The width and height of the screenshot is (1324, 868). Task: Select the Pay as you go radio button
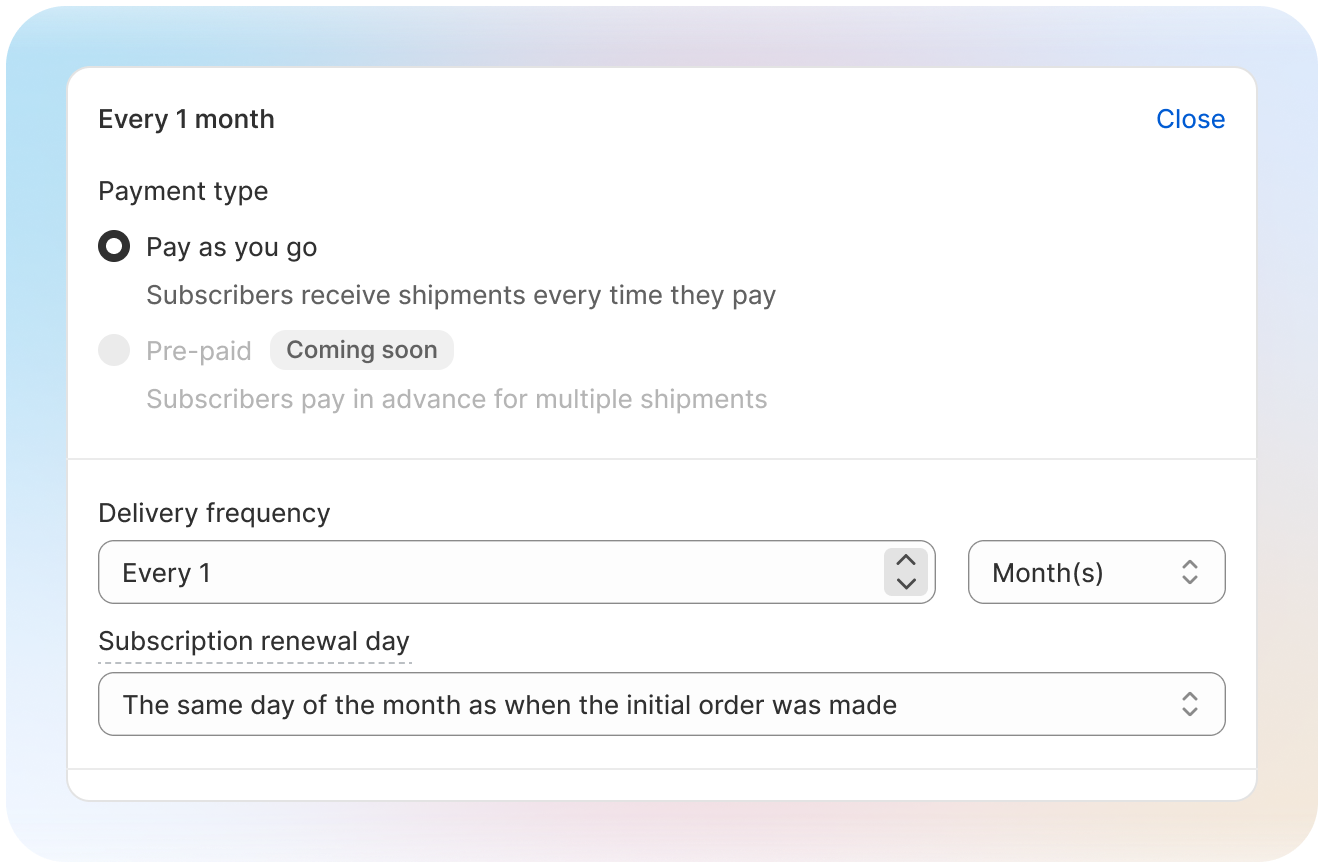pyautogui.click(x=114, y=247)
